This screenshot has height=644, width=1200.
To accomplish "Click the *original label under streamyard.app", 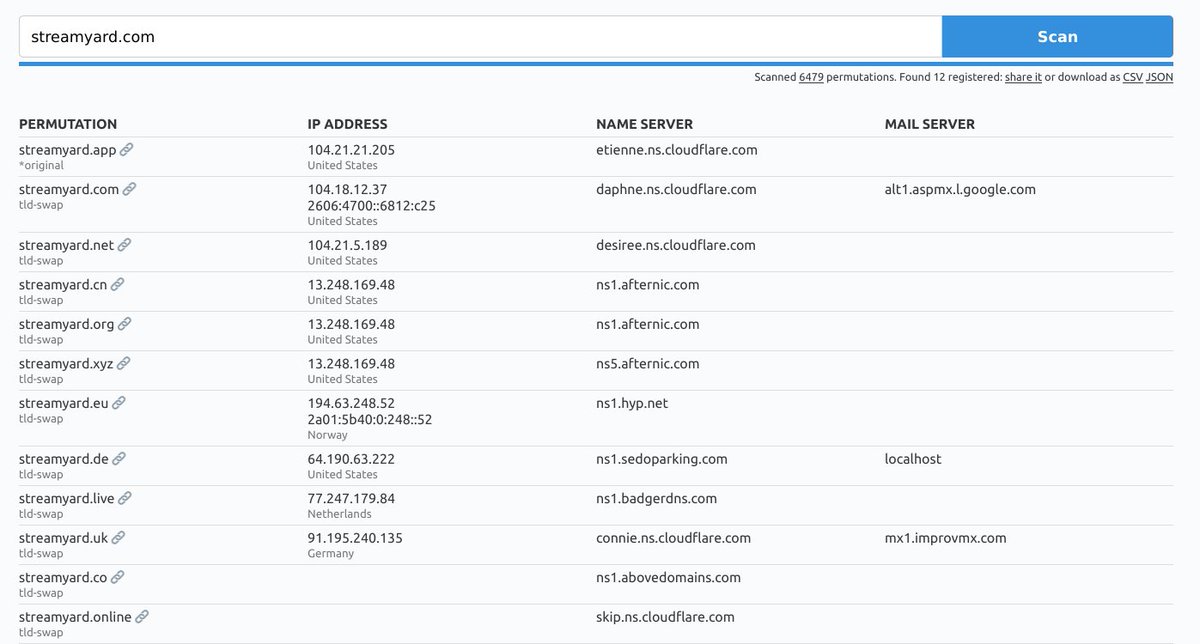I will point(41,166).
